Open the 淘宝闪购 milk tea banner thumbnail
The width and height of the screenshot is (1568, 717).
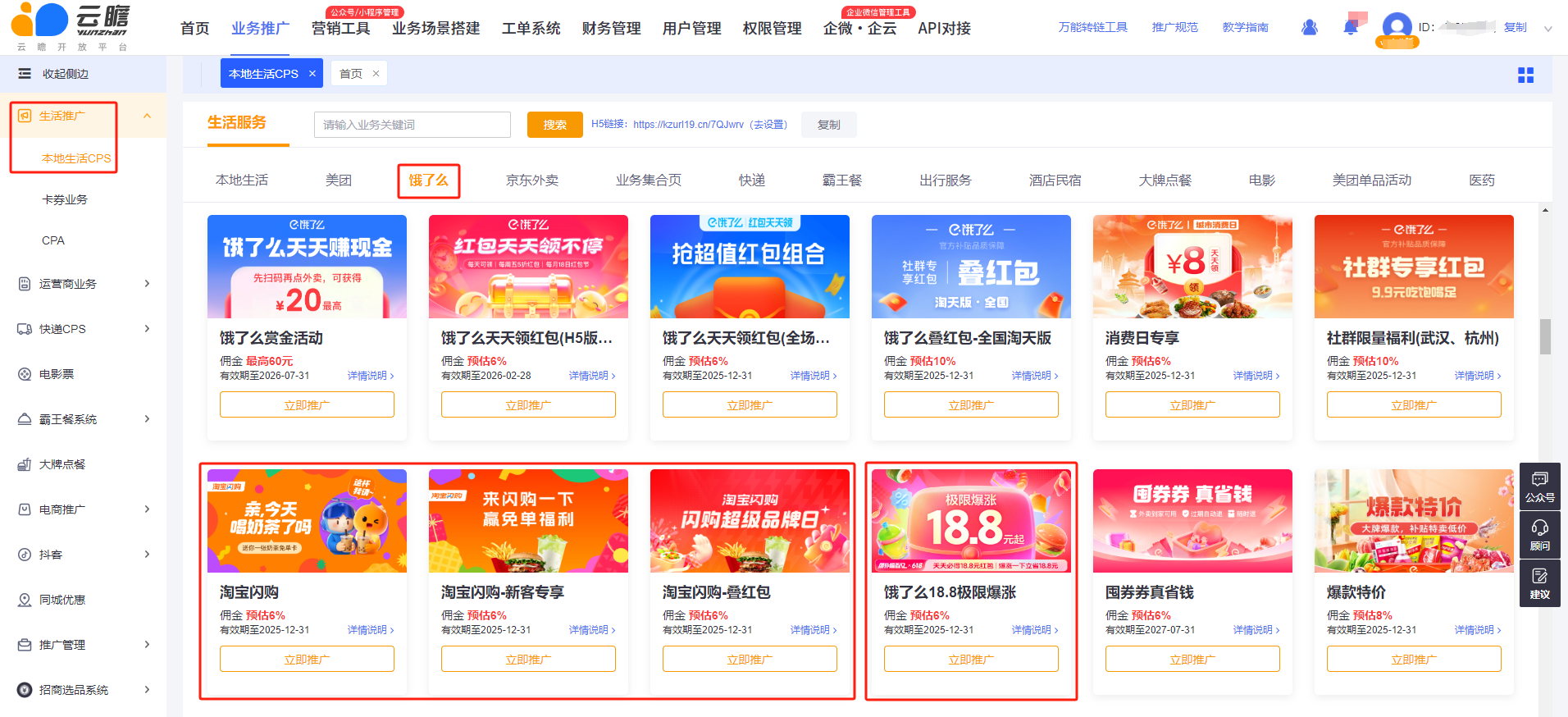307,521
